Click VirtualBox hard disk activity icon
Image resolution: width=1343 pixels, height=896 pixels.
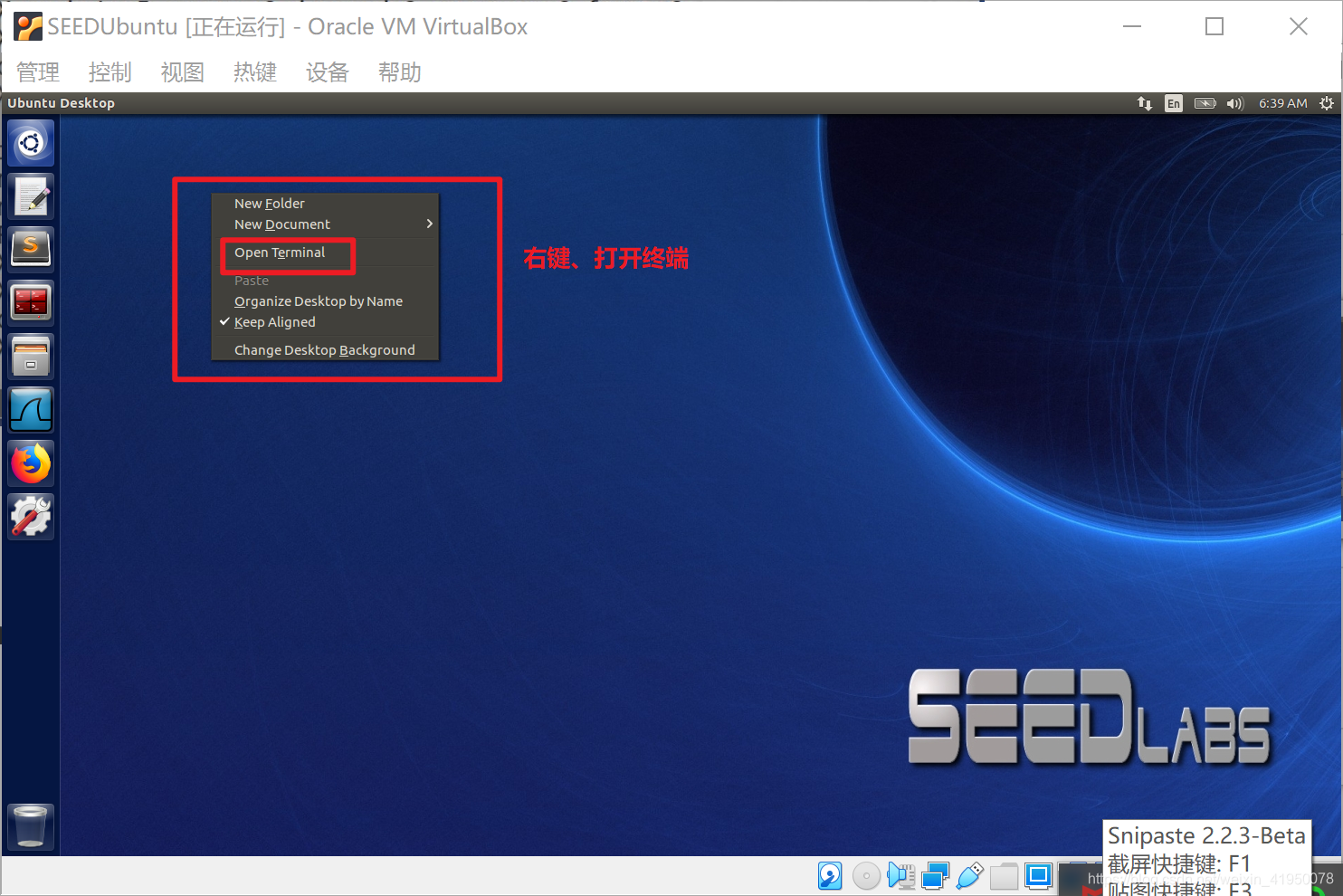pyautogui.click(x=830, y=875)
